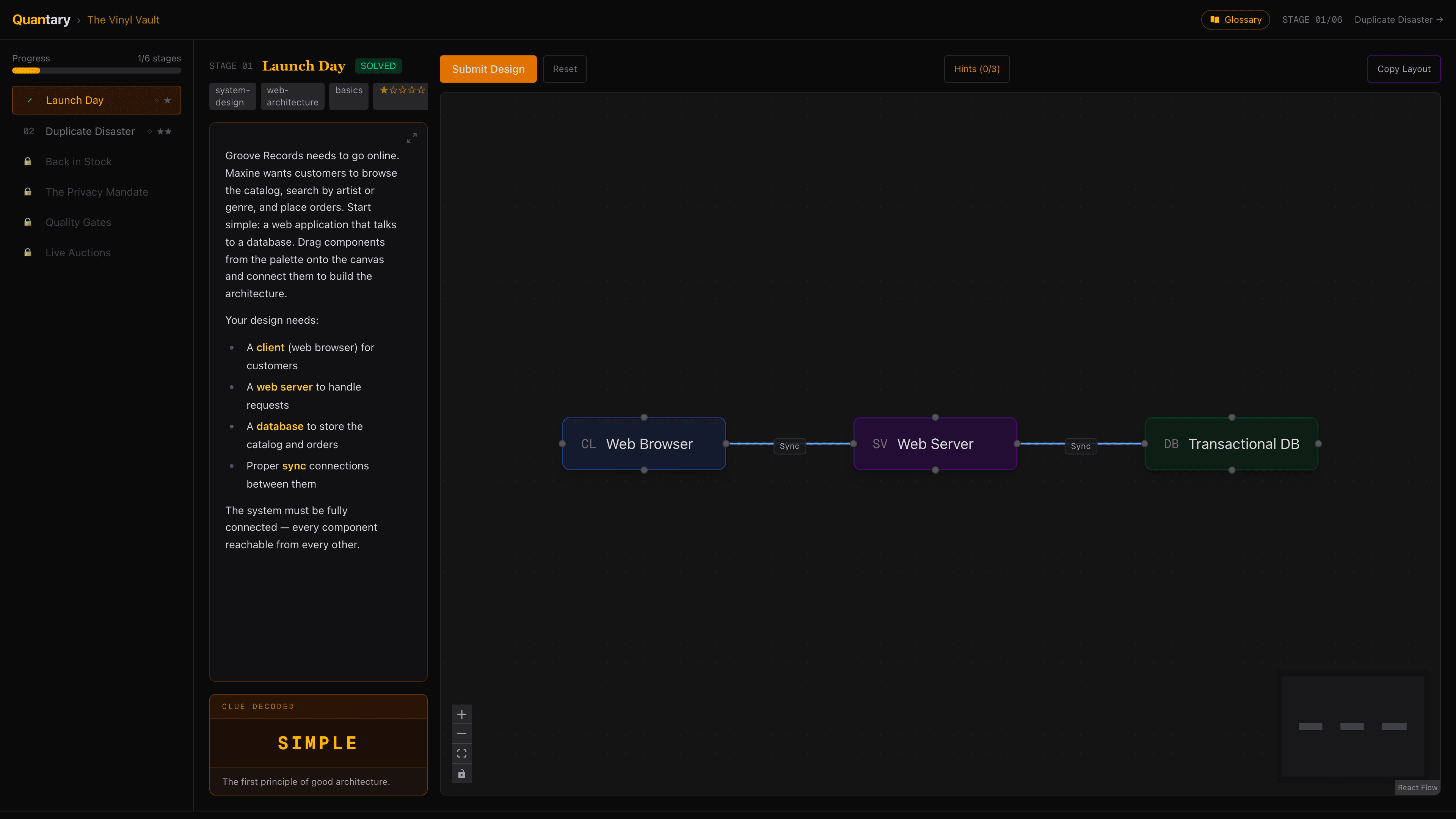Select the Web Server node
The image size is (1456, 819).
935,444
